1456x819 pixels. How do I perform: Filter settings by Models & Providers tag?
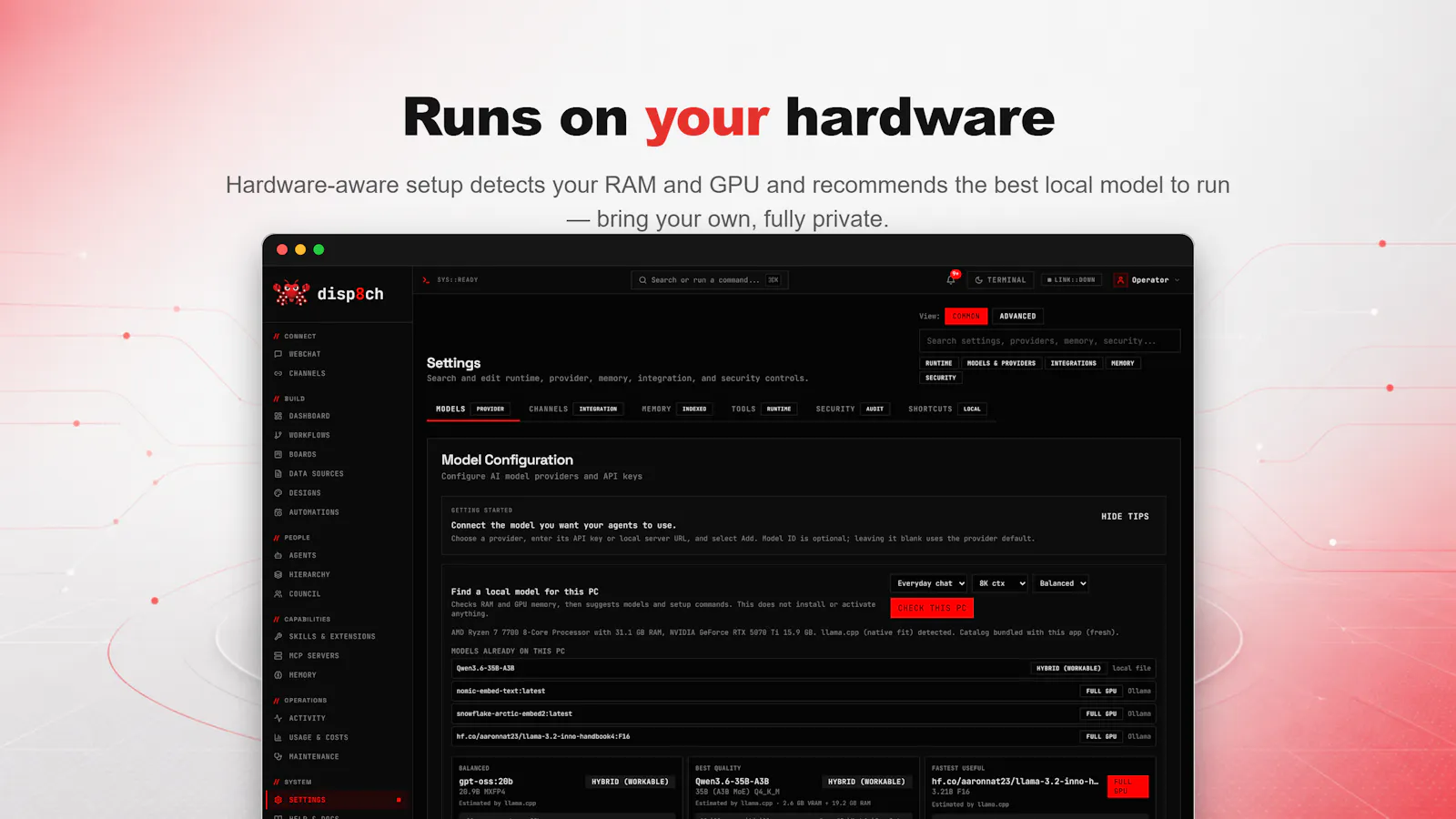pyautogui.click(x=1001, y=363)
